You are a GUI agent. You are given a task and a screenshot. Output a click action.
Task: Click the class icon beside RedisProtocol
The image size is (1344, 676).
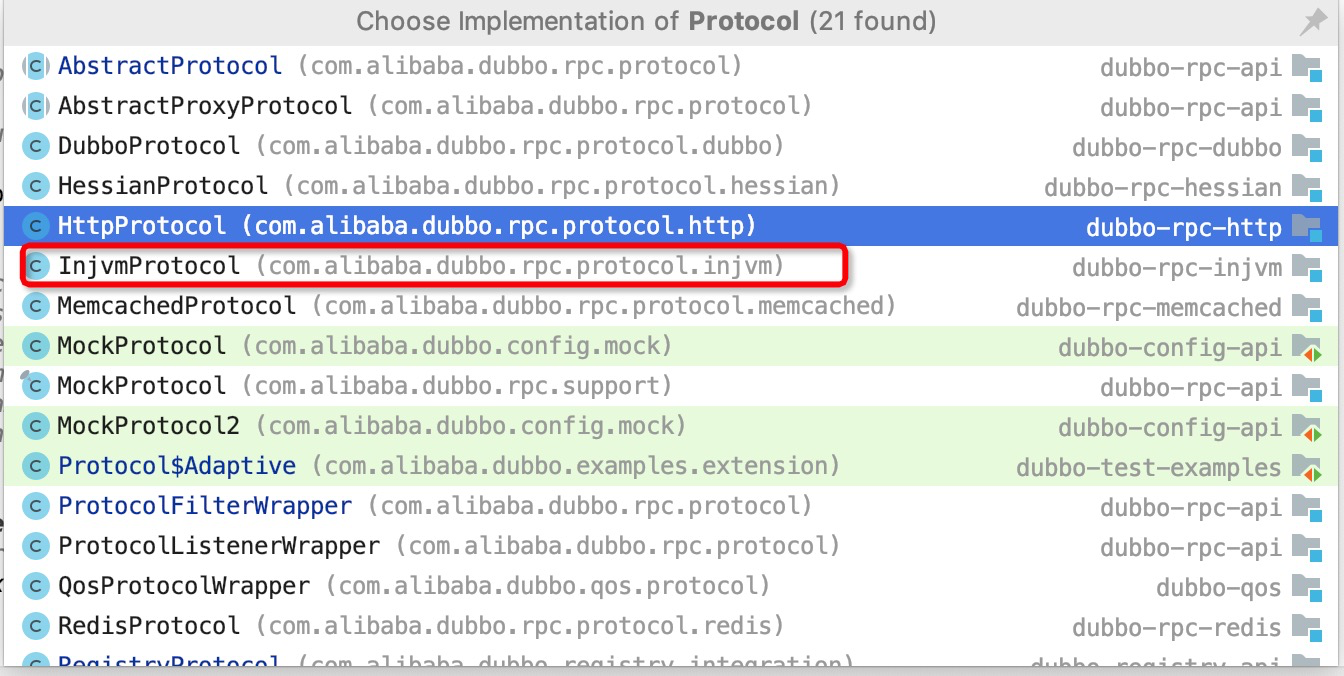point(37,627)
